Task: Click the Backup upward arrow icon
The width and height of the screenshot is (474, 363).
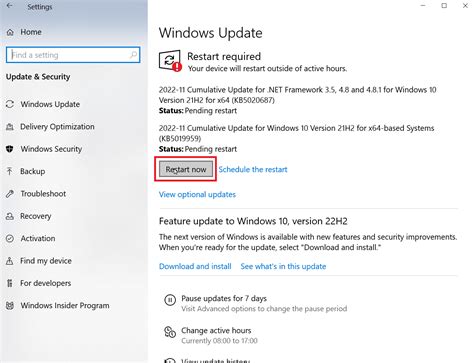Action: 10,171
